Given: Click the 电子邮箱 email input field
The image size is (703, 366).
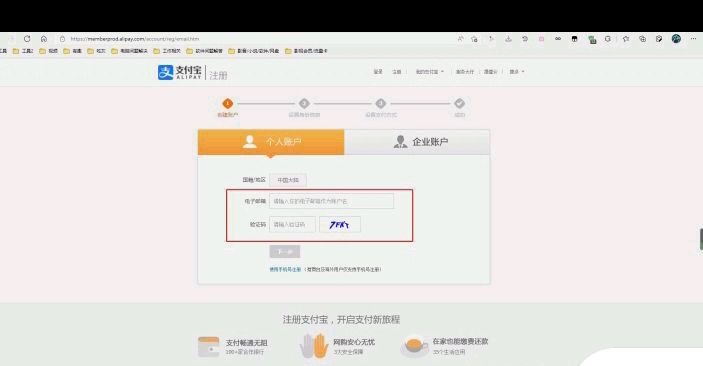Looking at the screenshot, I should tap(331, 201).
